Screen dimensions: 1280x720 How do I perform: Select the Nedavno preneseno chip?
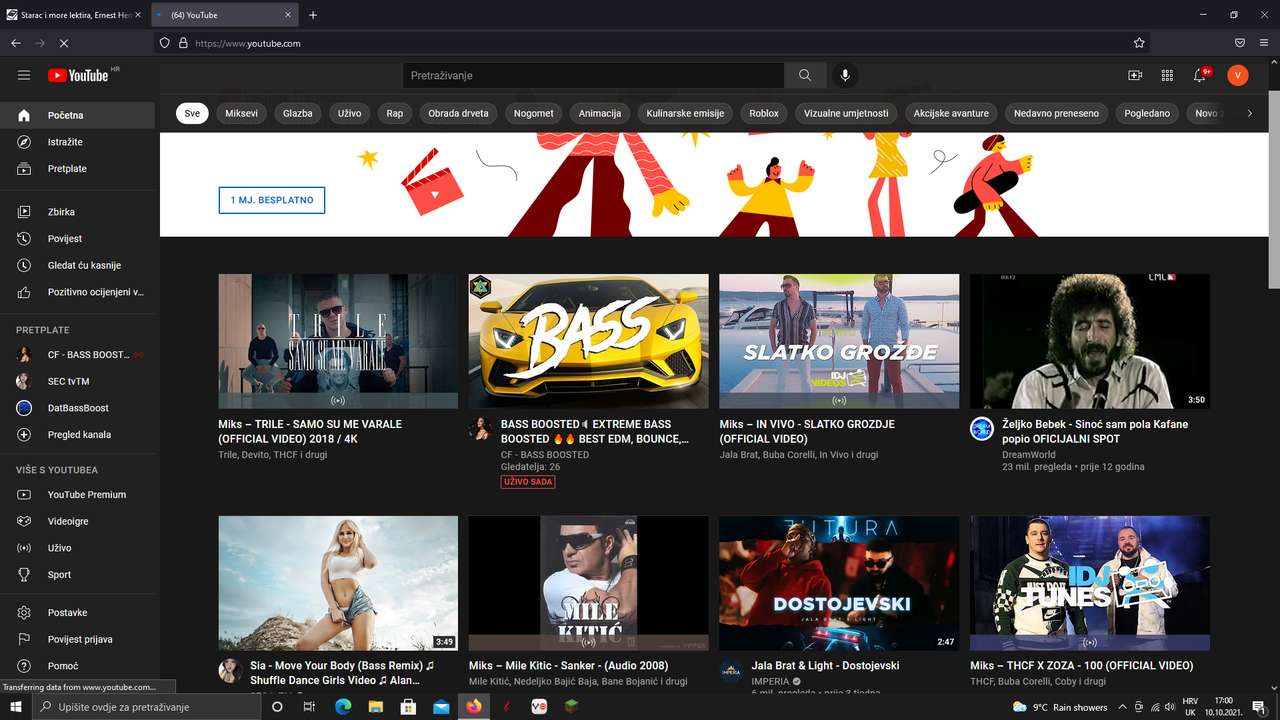(1056, 113)
